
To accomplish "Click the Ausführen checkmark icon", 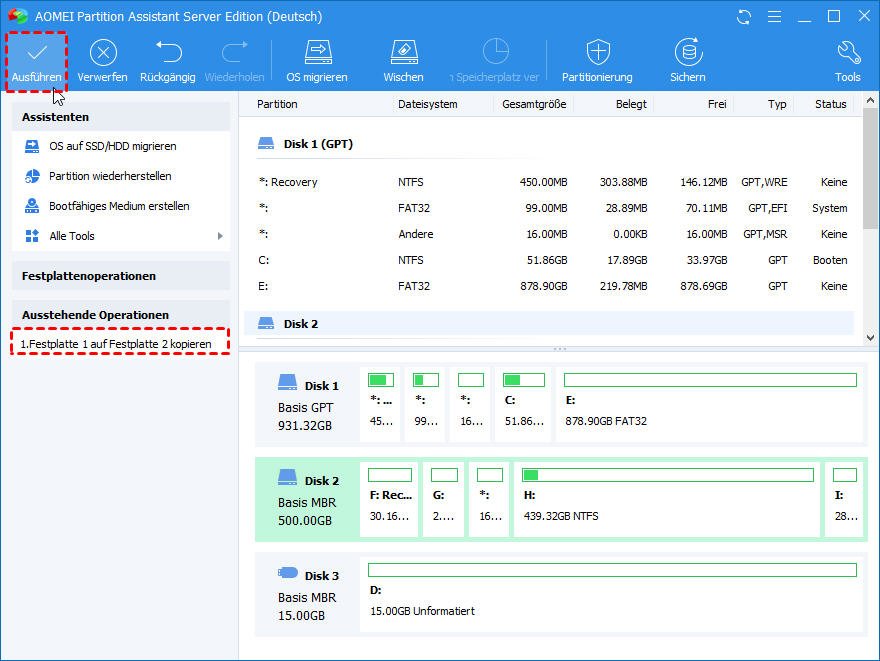I will point(37,53).
